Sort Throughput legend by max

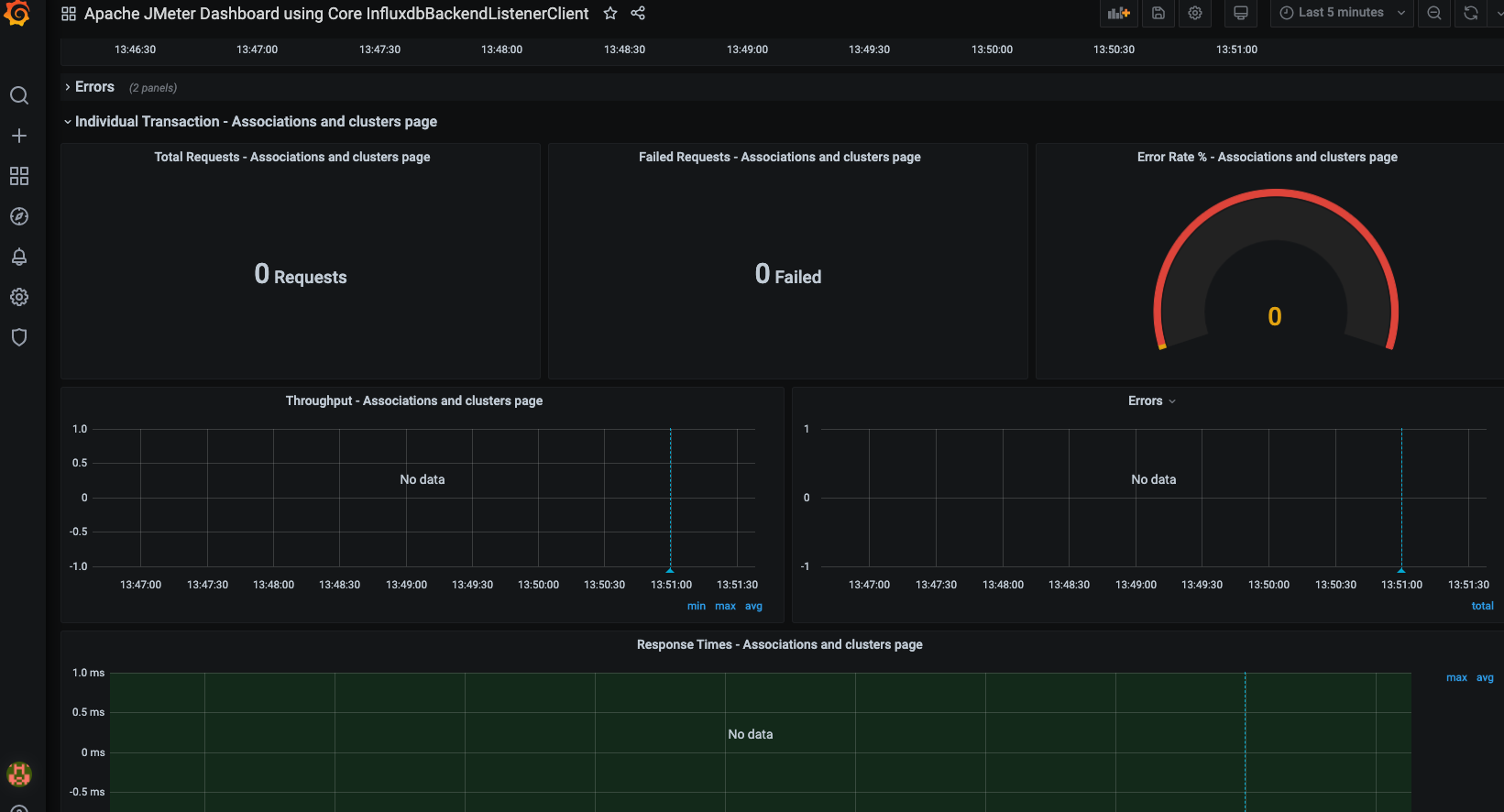[x=725, y=606]
